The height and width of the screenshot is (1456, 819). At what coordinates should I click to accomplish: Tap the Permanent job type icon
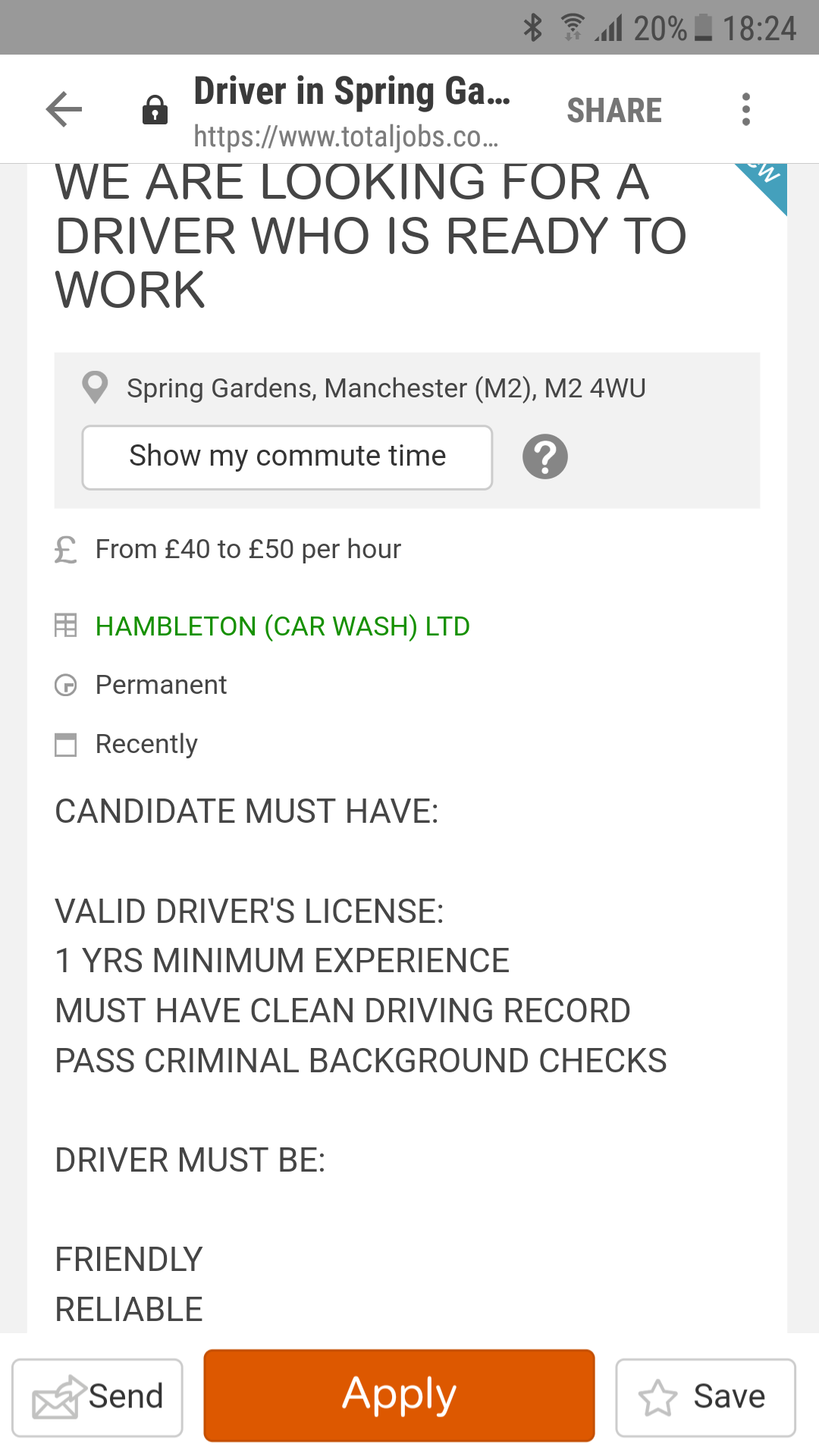[66, 686]
